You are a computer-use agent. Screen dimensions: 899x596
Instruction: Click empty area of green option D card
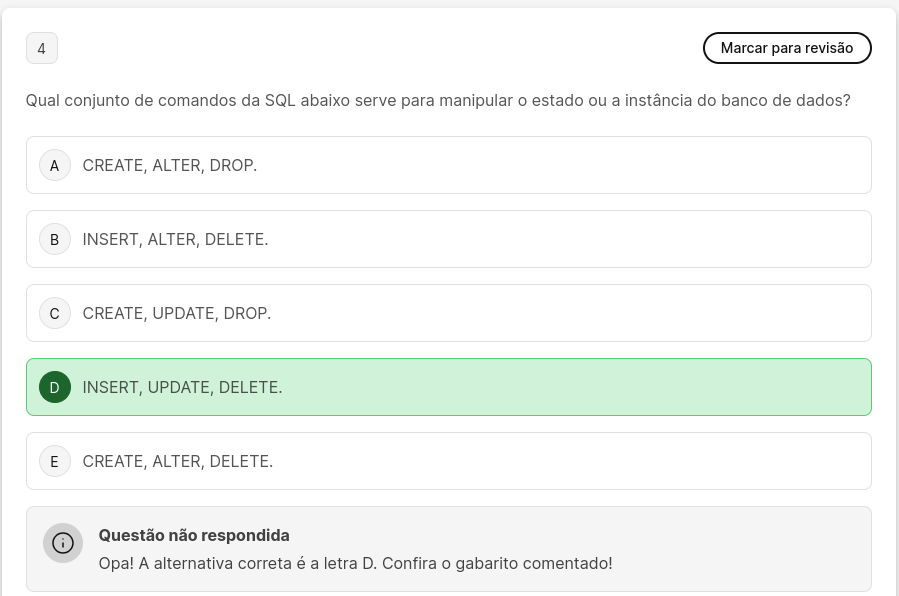point(573,387)
